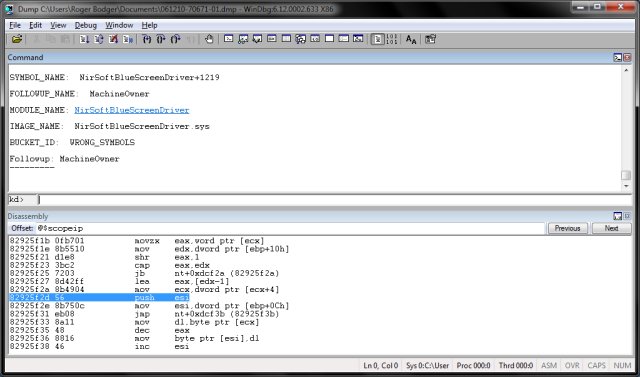Click Command pane scrollbar up arrow

coord(626,70)
